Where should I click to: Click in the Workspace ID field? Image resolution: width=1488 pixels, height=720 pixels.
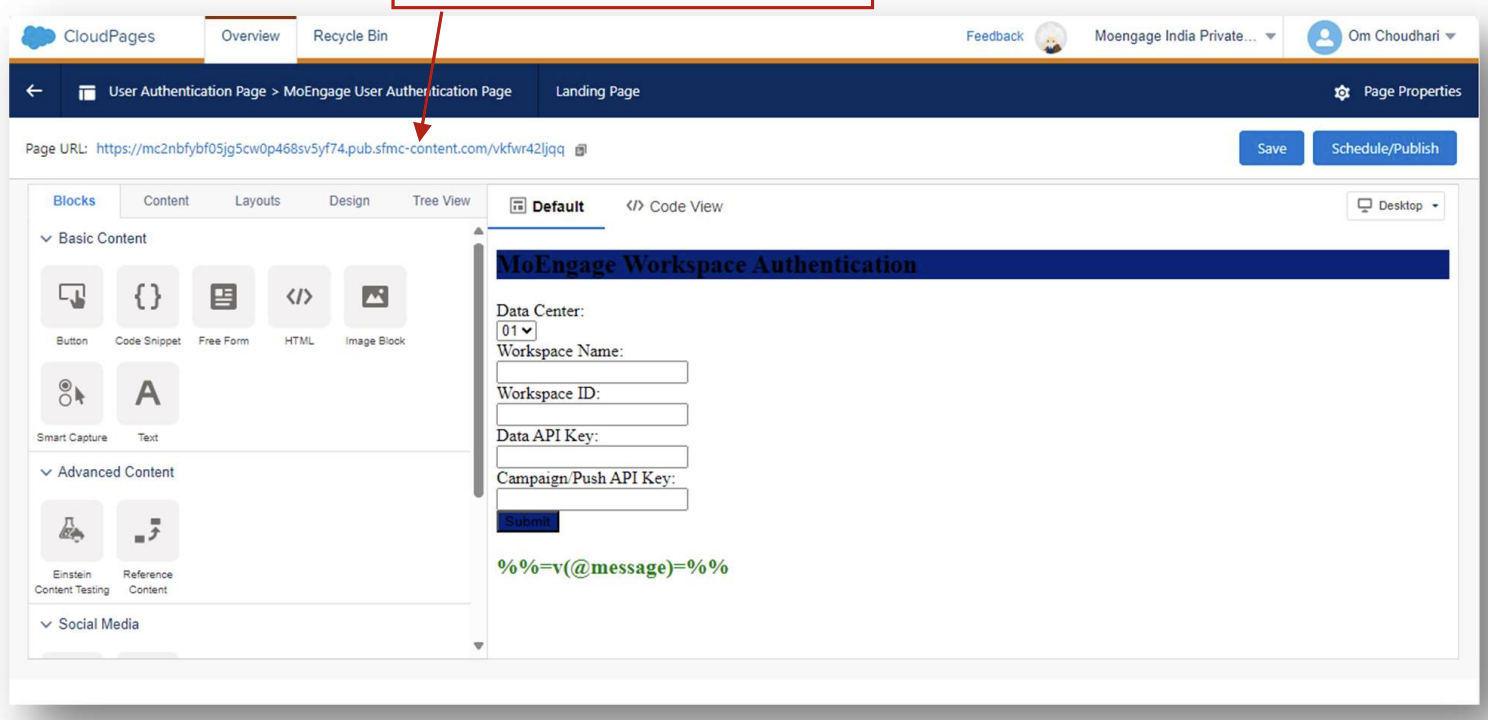[592, 414]
